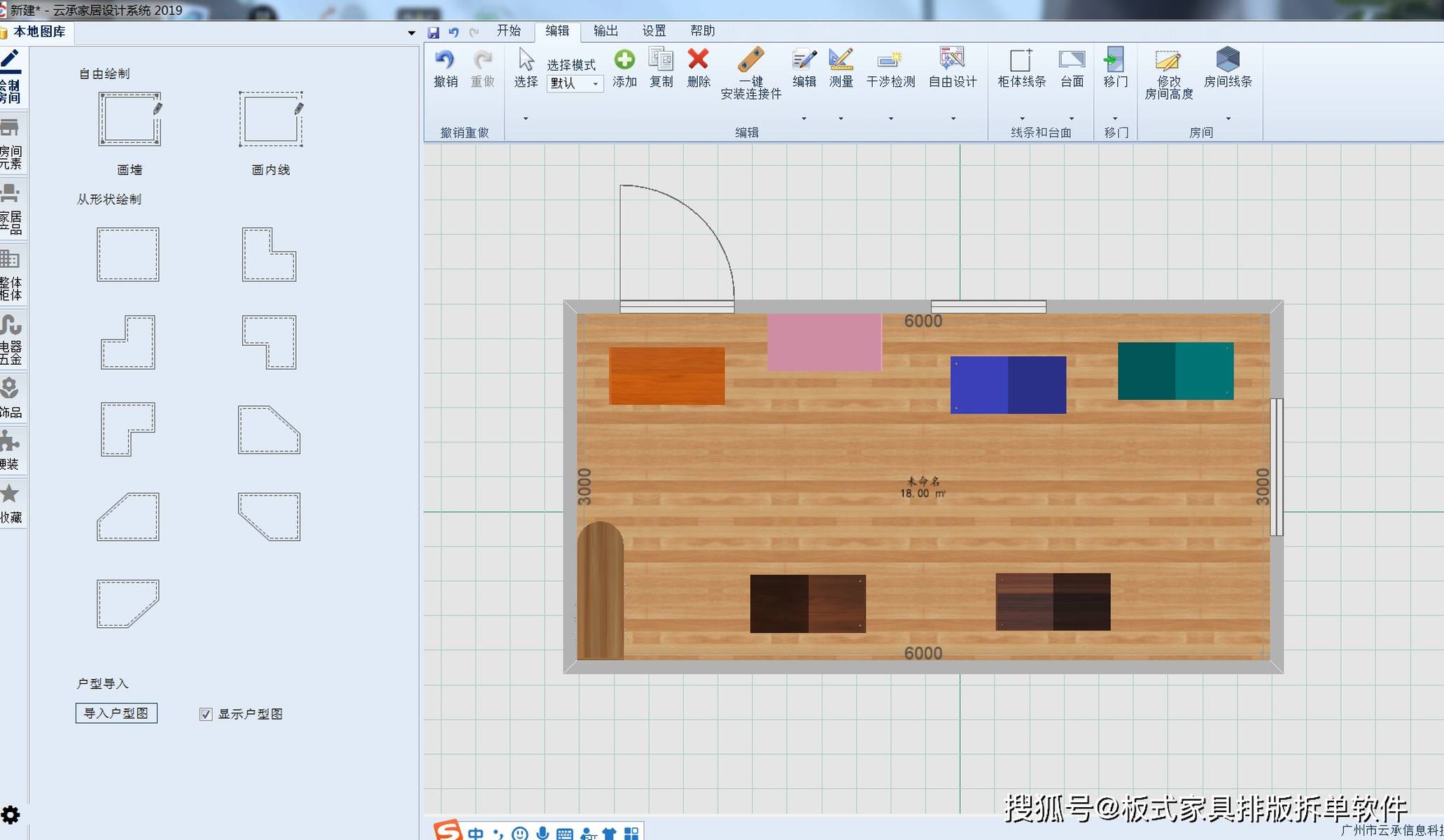Click the Sogou input method S icon
The height and width of the screenshot is (840, 1444).
447,830
